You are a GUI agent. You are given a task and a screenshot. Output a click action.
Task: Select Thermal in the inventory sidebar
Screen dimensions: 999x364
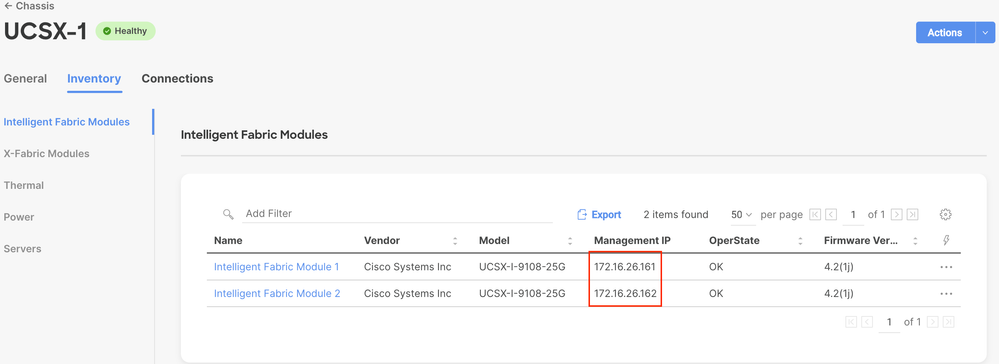[x=24, y=186]
